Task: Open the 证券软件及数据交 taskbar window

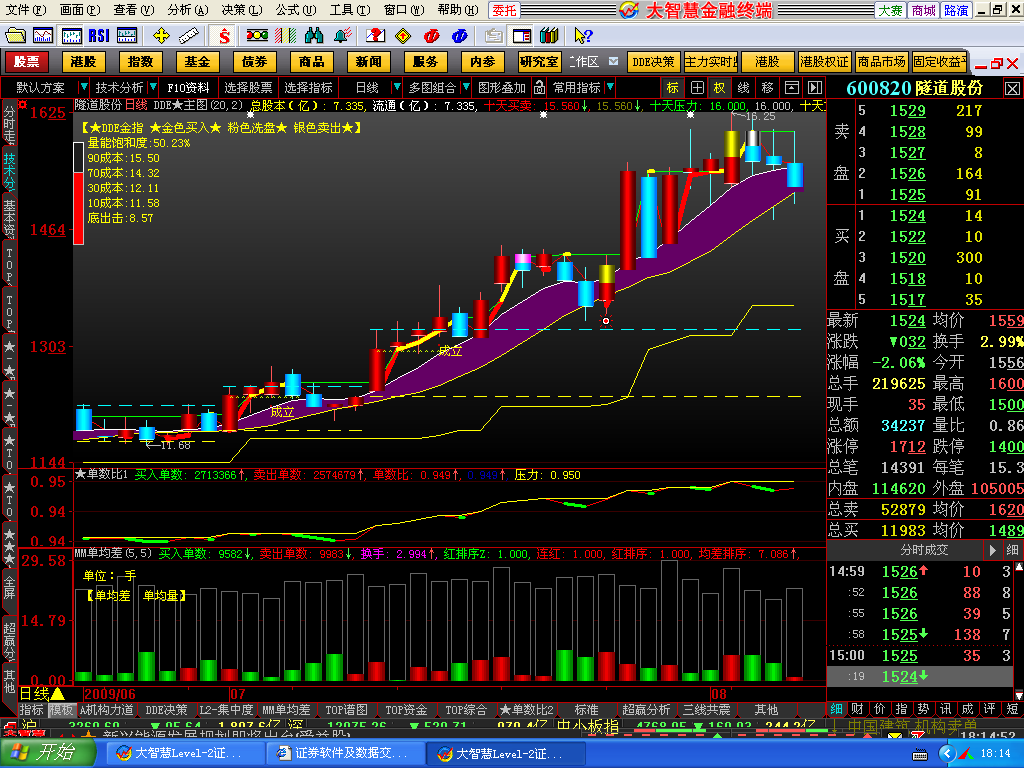Action: pos(344,753)
